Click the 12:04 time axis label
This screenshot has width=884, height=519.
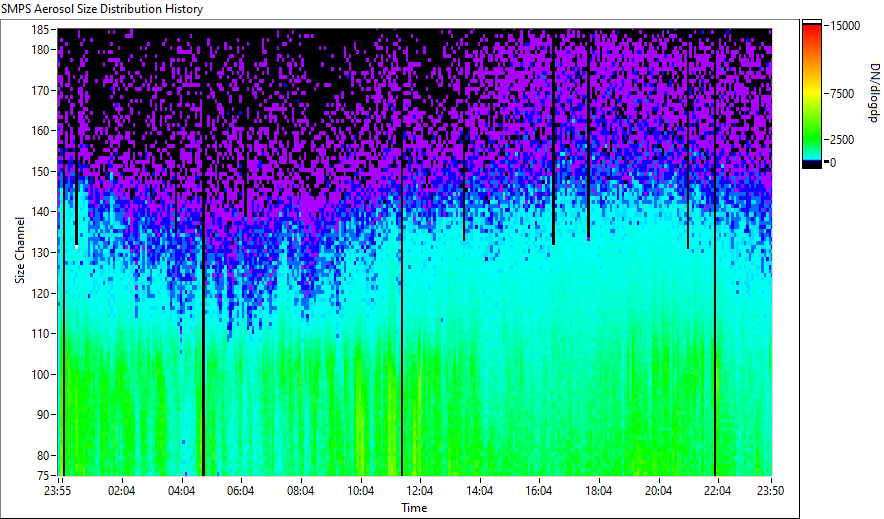(419, 491)
